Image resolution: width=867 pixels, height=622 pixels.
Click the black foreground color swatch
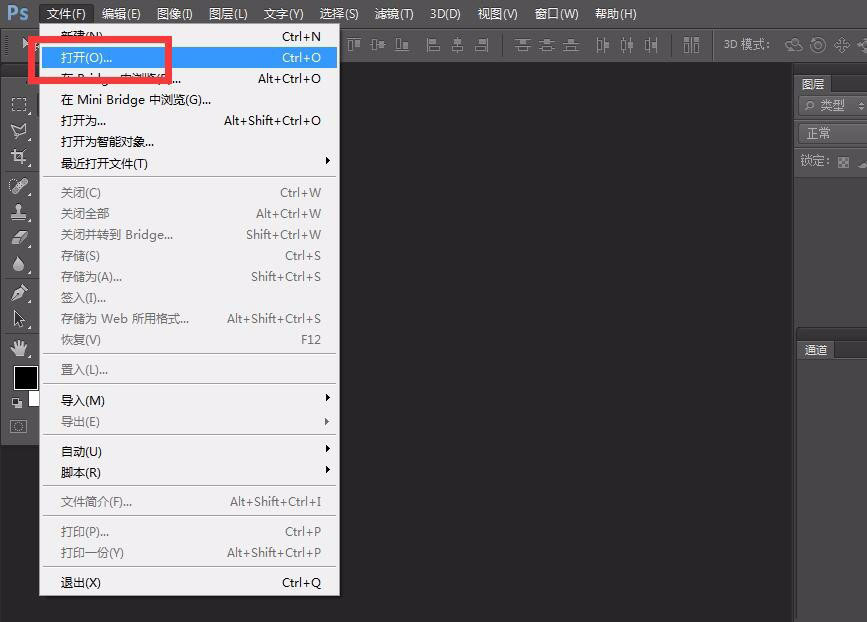(x=24, y=377)
